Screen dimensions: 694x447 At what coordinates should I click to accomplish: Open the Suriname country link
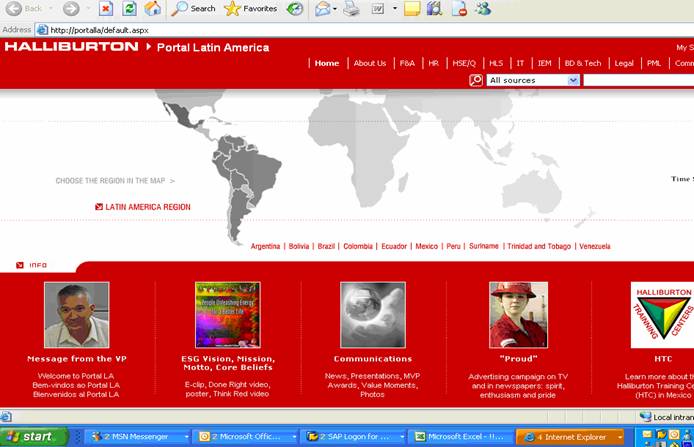pos(484,246)
